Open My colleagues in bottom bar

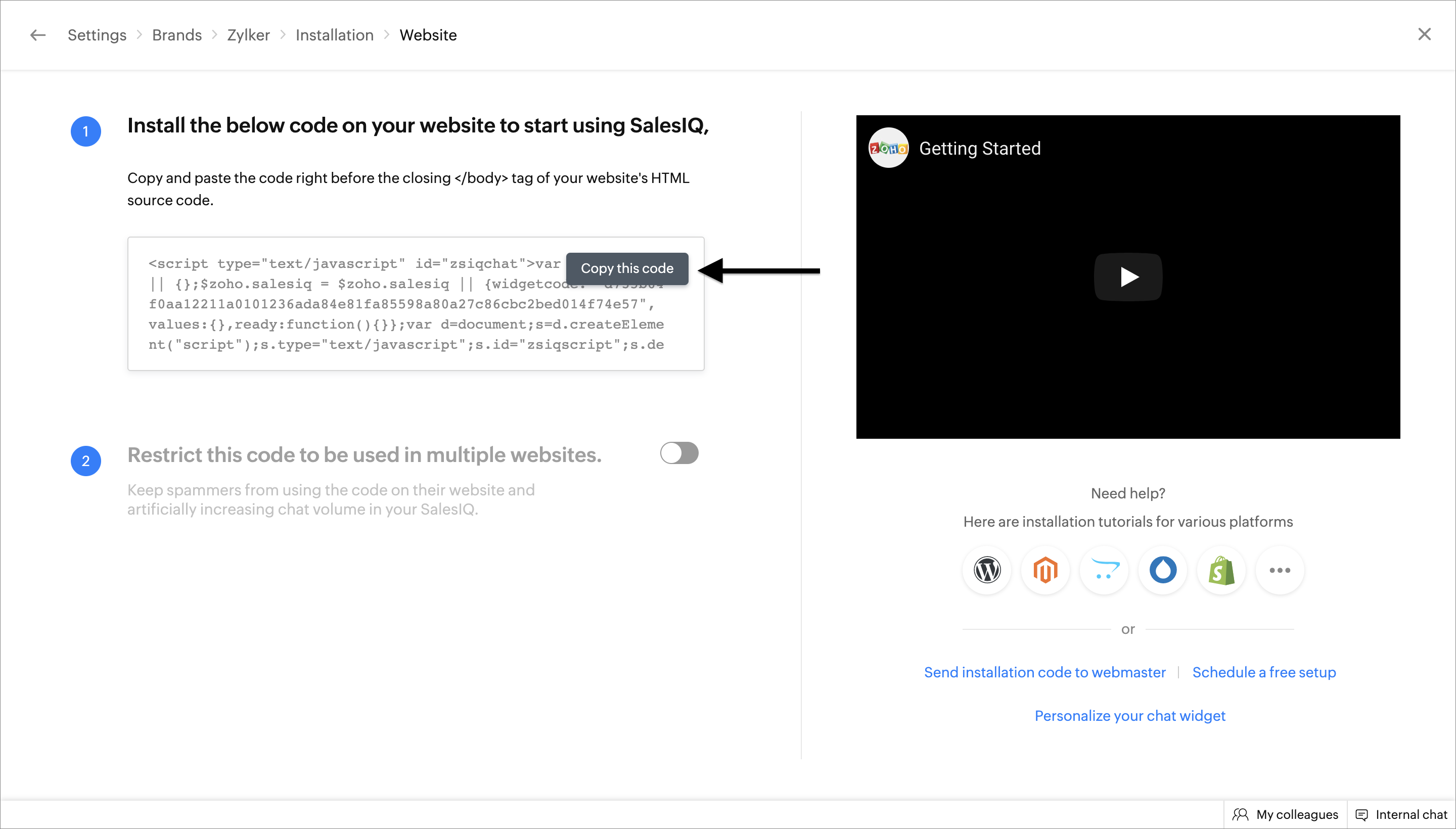coord(1285,814)
